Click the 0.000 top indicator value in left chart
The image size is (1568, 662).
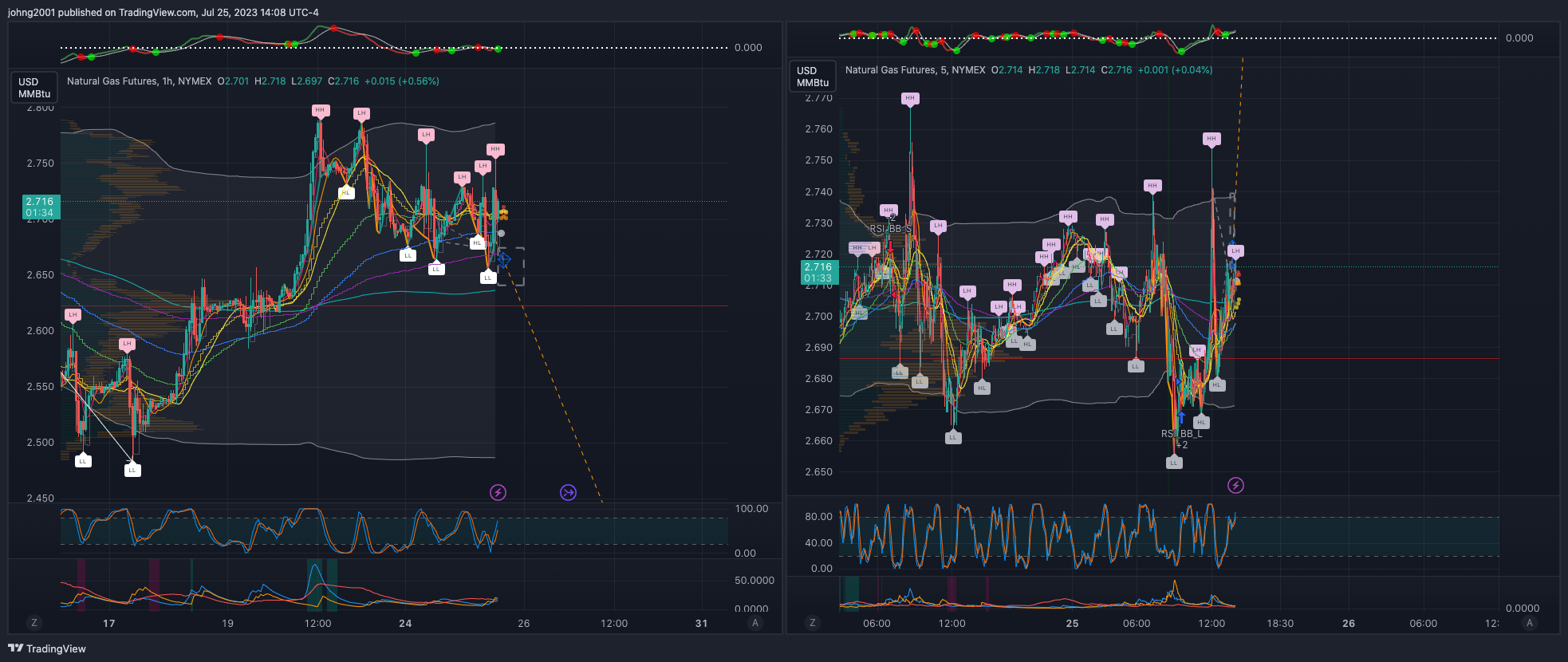[x=748, y=48]
